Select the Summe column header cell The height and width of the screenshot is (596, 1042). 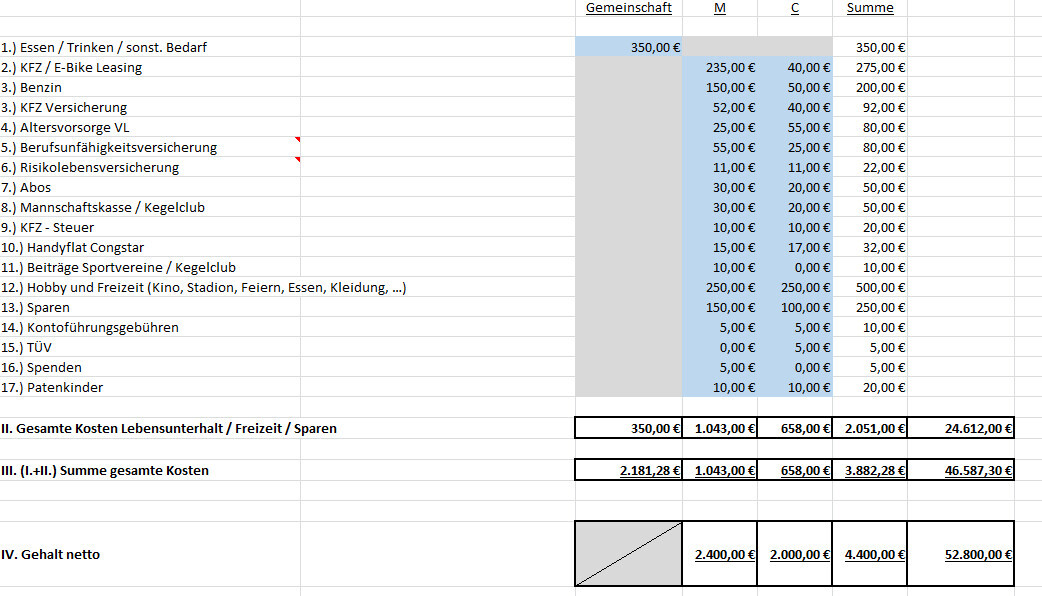[869, 8]
